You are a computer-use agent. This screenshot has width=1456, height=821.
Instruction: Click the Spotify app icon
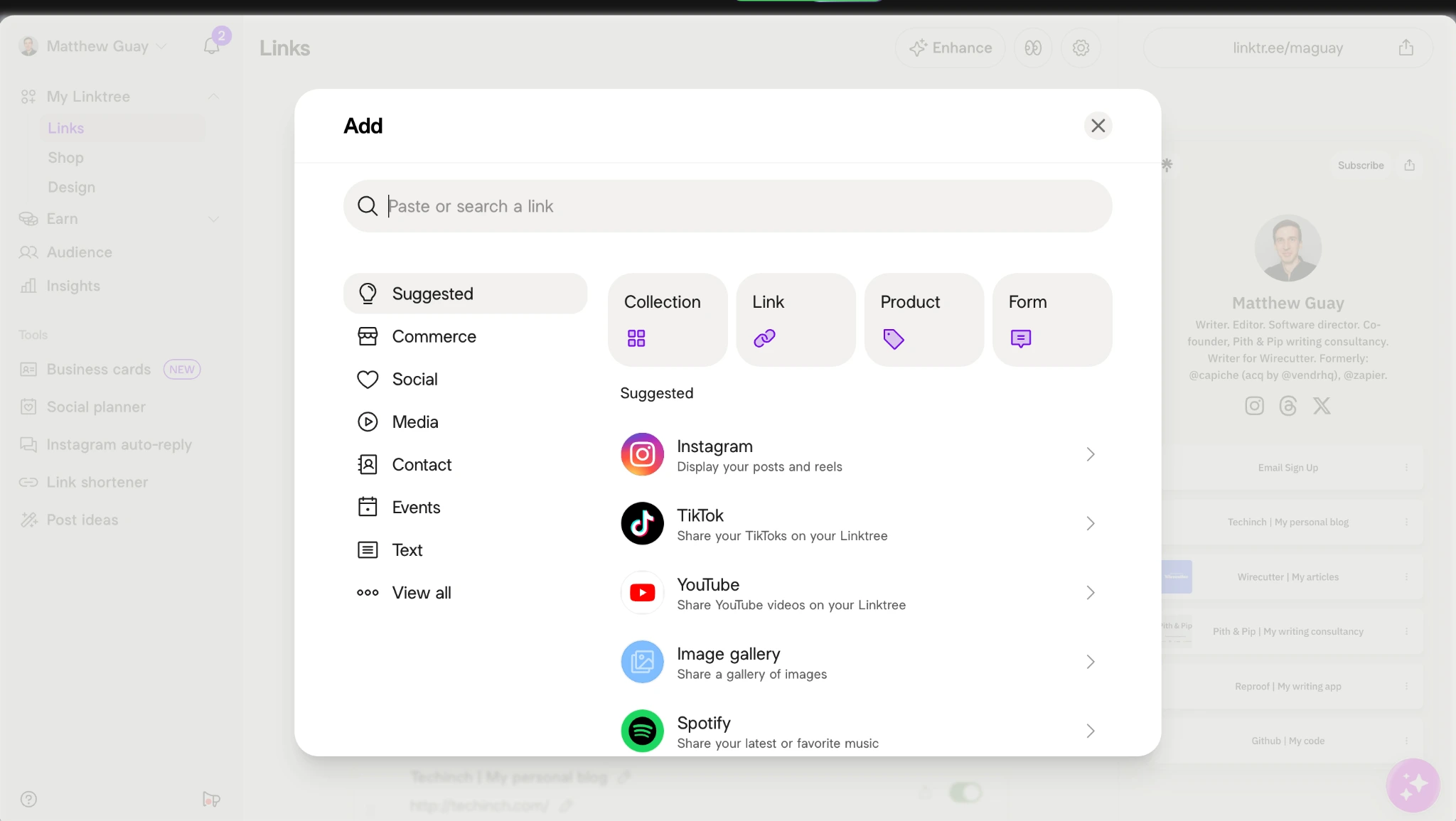coord(642,731)
